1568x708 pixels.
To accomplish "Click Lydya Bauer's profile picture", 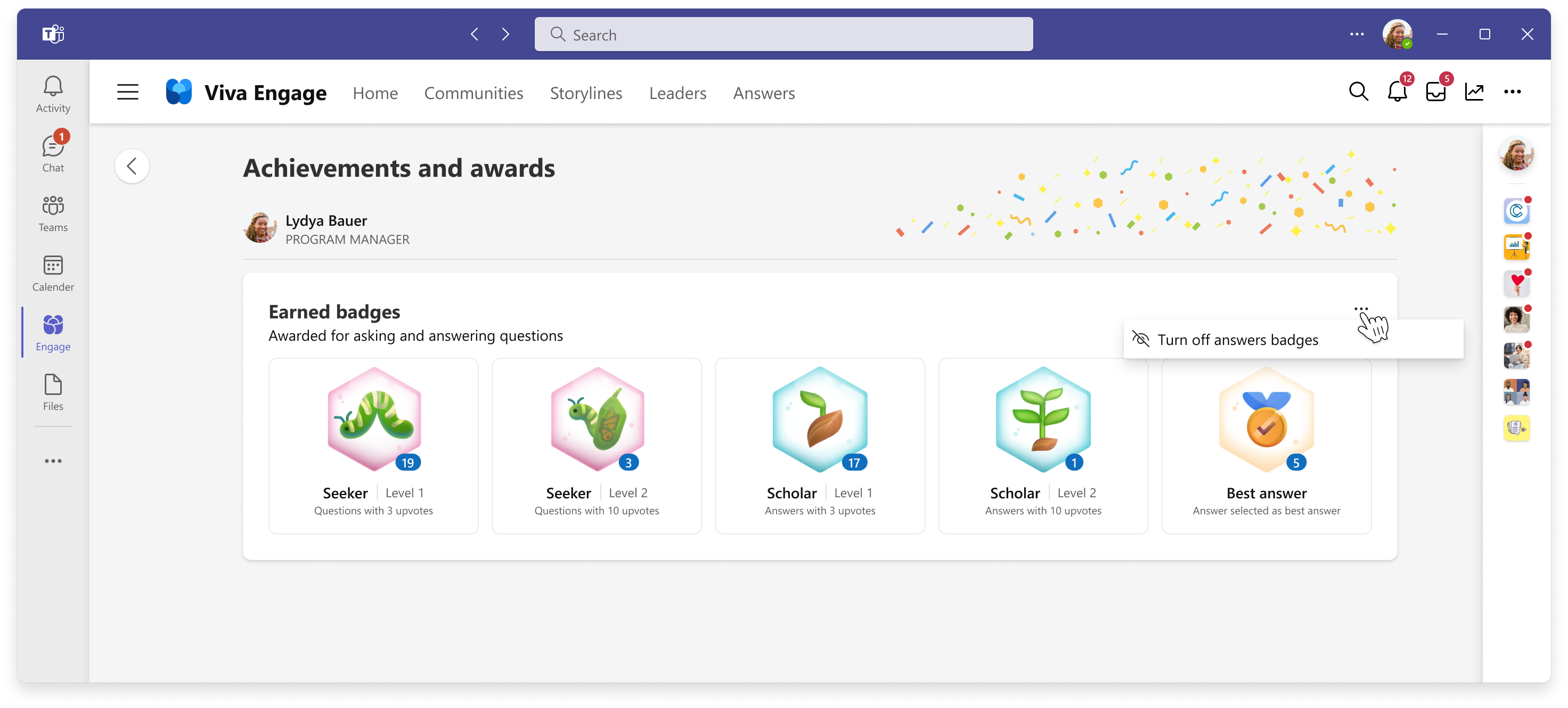I will tap(261, 228).
